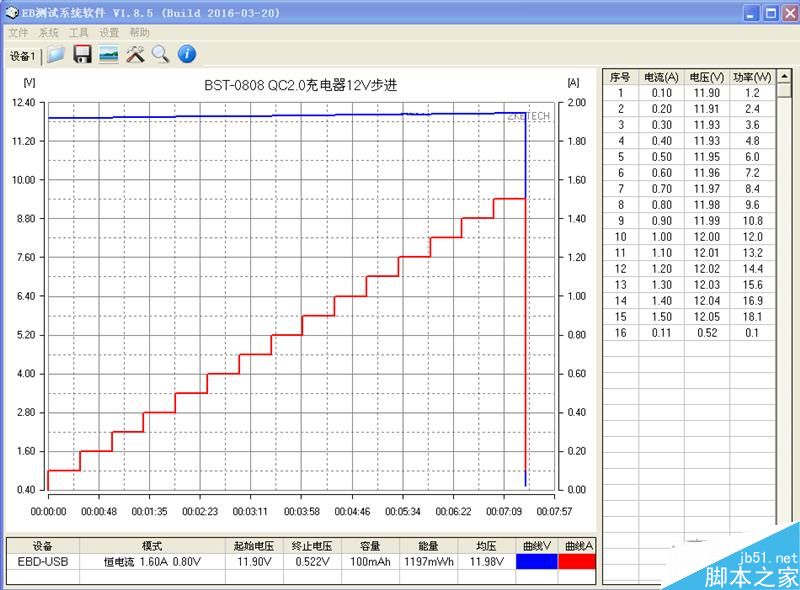Click the 能量 column header in summary
The image size is (800, 590).
point(429,546)
